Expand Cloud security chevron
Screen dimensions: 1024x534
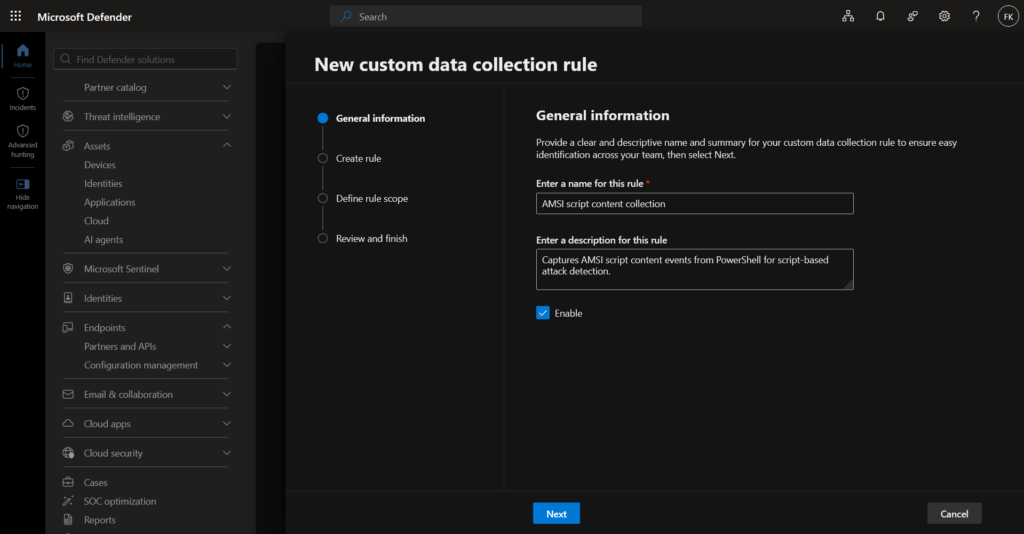click(x=227, y=452)
